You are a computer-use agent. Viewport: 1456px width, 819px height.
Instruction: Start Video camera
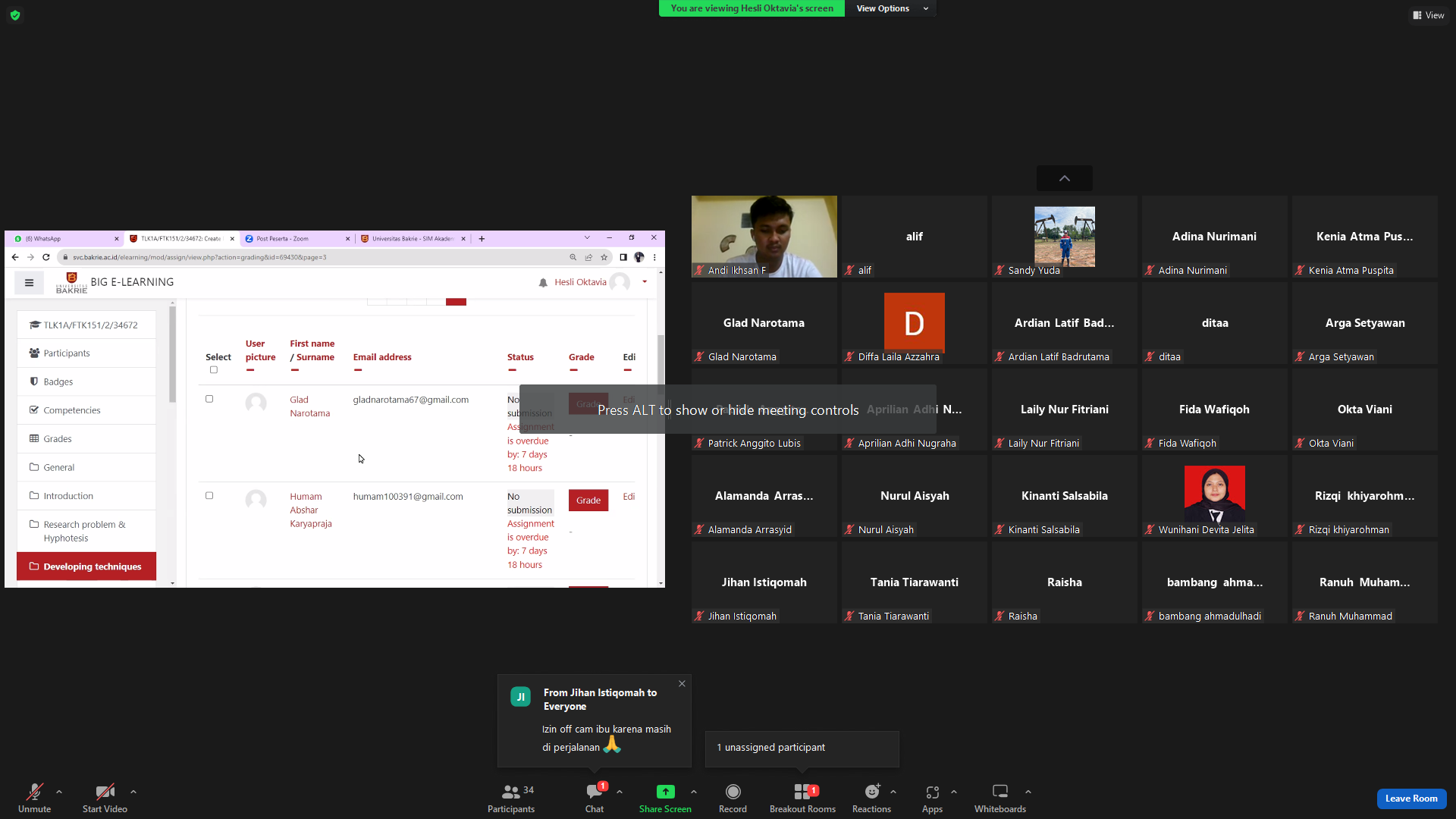click(105, 798)
